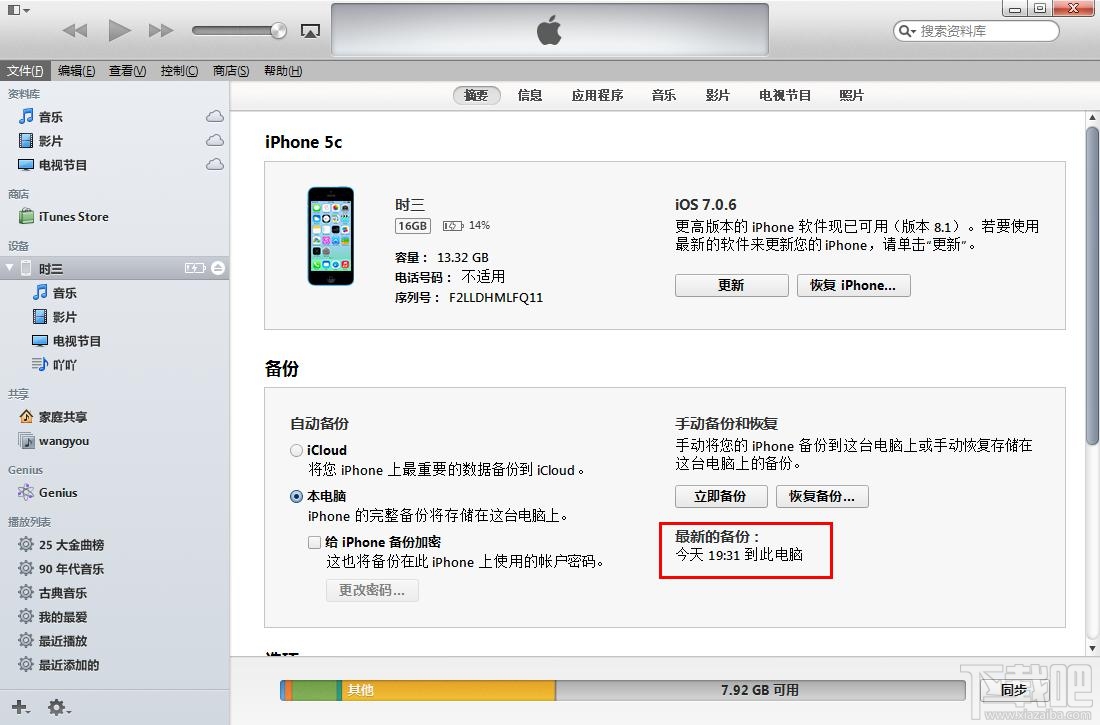Screen dimensions: 1100x725
Task: Click the add playlist plus icon
Action: click(18, 708)
